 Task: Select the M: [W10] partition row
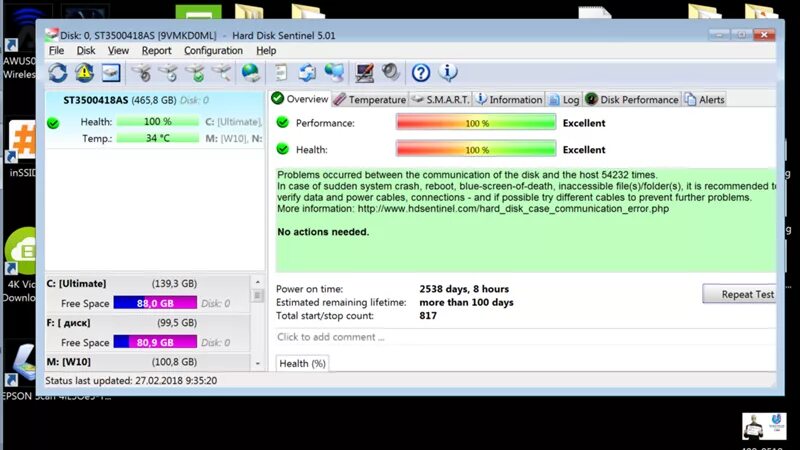click(147, 362)
